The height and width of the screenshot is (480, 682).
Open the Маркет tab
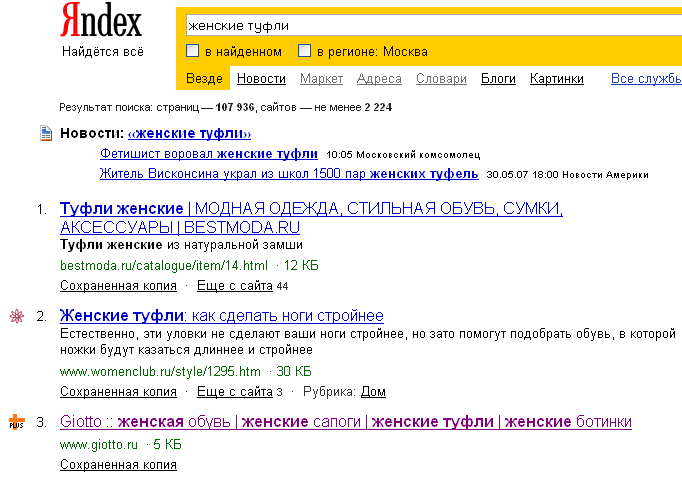click(321, 79)
